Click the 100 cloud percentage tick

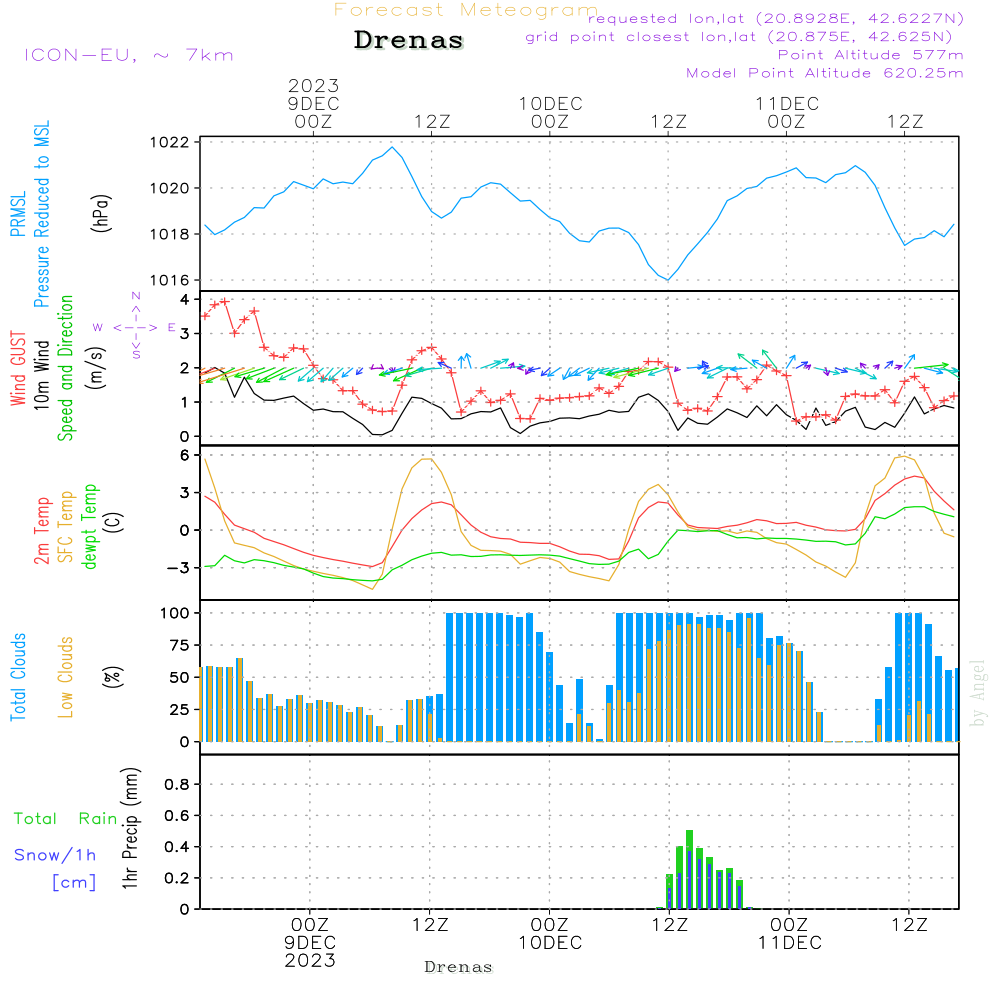(175, 613)
